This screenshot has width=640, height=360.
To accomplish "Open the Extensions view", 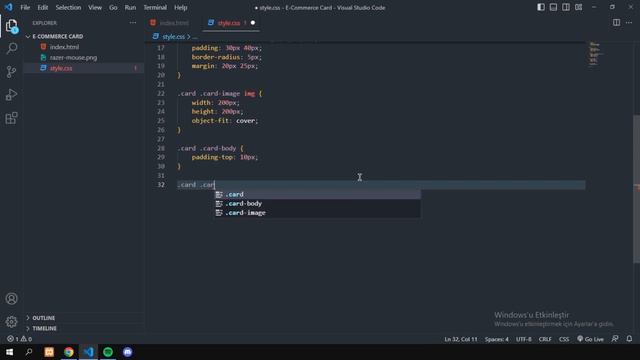I will (11, 118).
